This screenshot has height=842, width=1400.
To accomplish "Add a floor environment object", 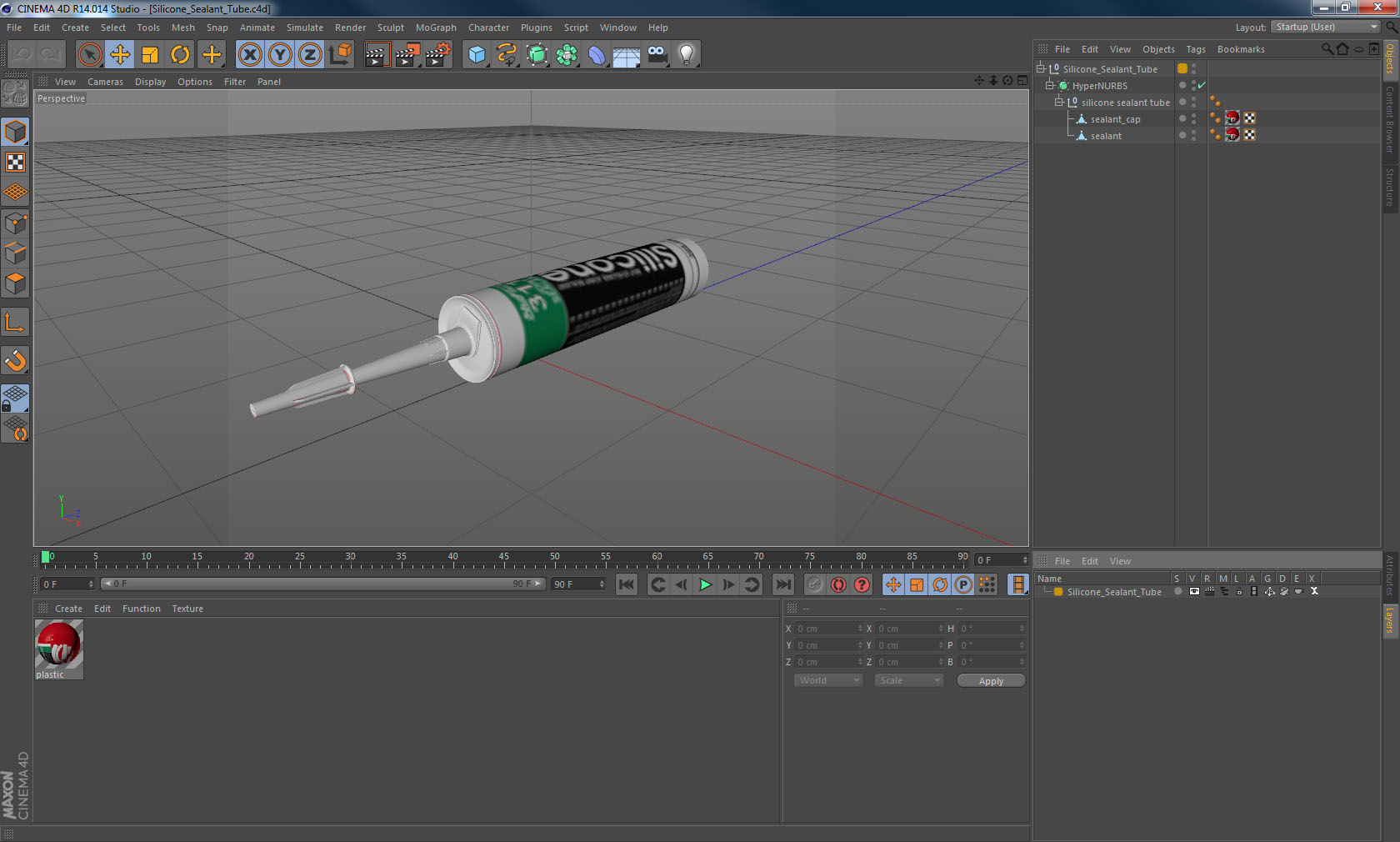I will pos(627,55).
